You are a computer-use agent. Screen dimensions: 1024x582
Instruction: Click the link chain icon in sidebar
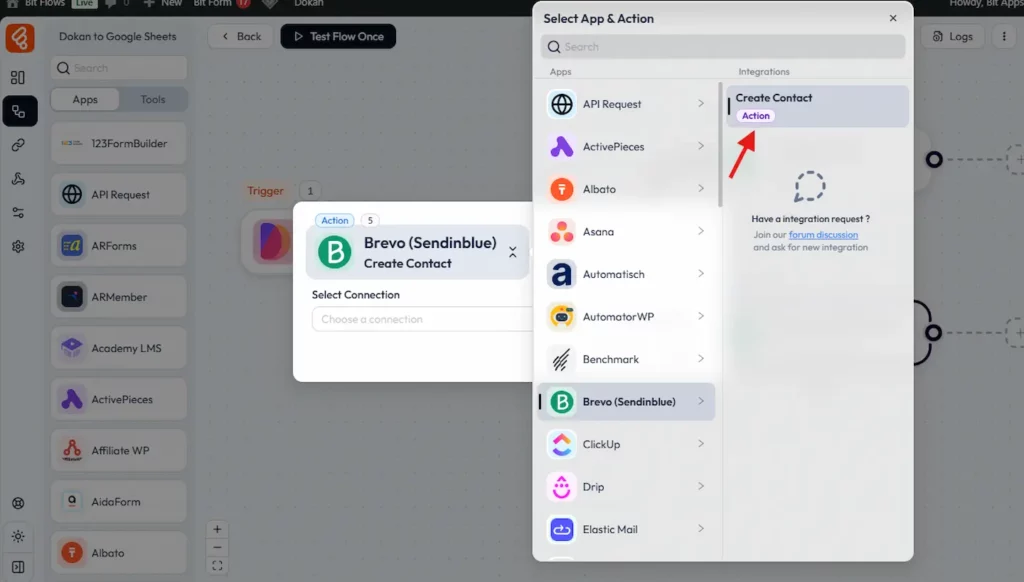tap(18, 145)
